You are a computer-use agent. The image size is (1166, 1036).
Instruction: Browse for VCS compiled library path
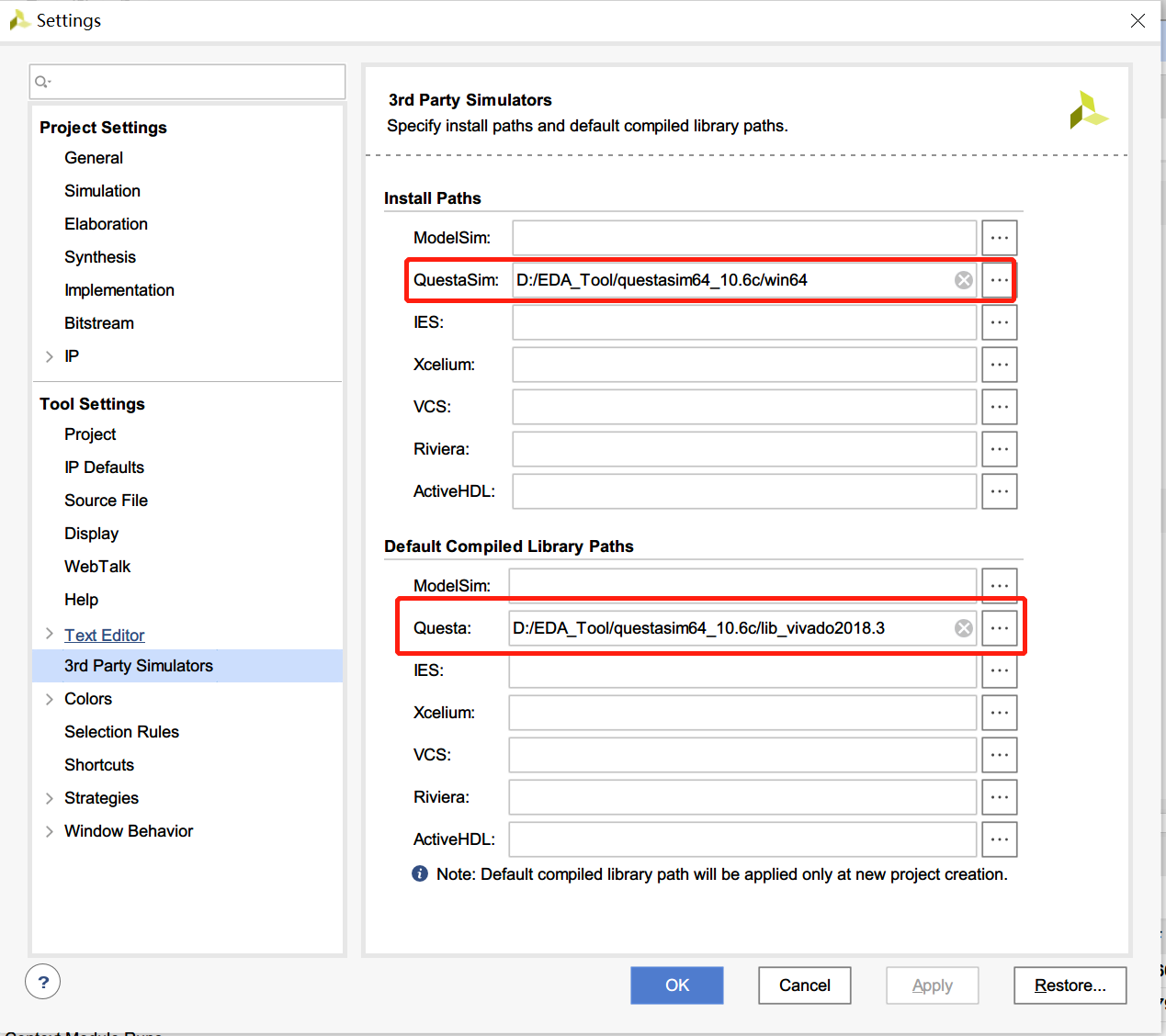(x=1000, y=755)
